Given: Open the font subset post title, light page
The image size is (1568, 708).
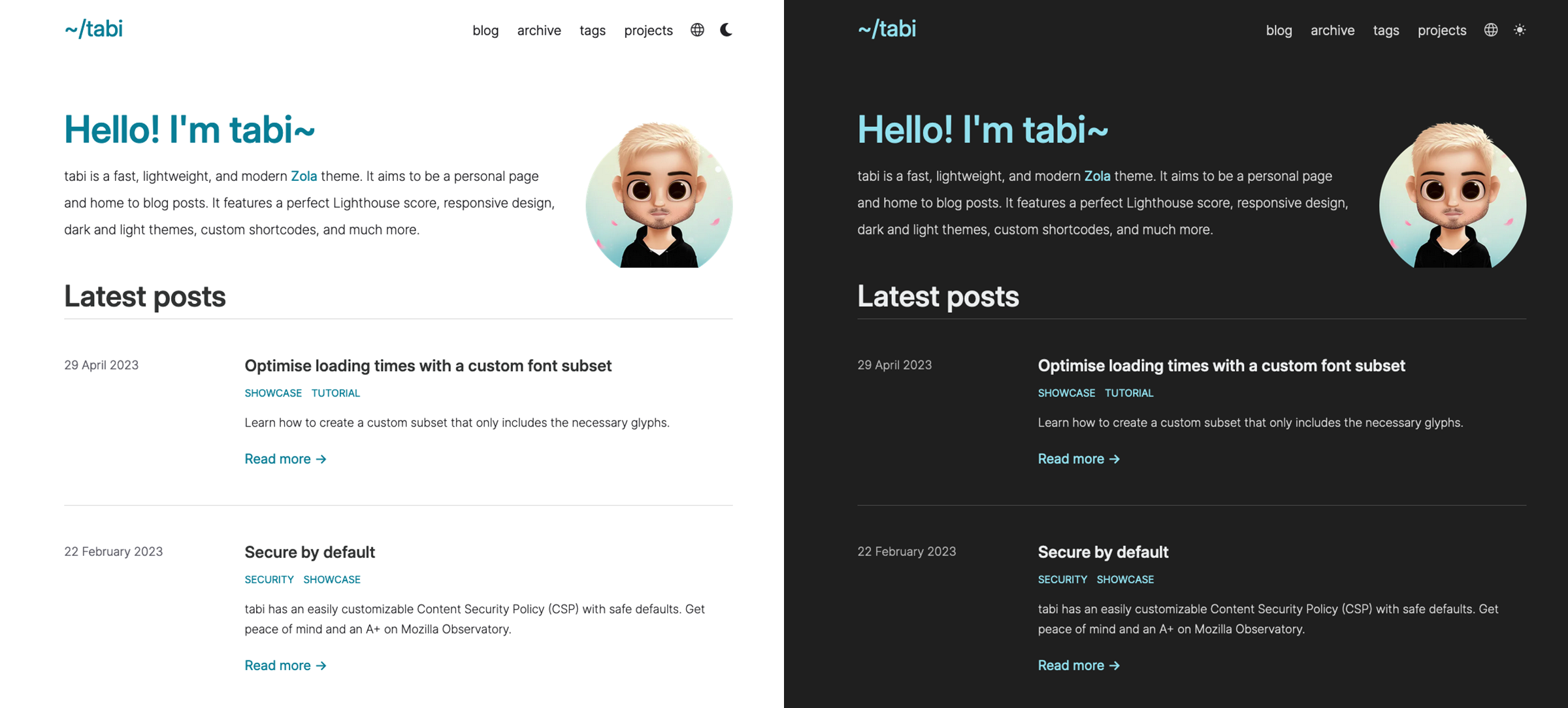Looking at the screenshot, I should point(428,366).
